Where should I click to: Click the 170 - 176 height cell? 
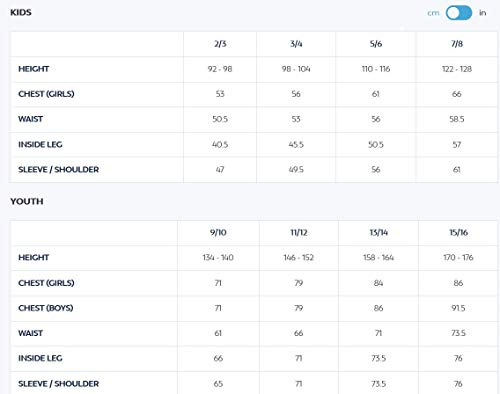point(458,257)
